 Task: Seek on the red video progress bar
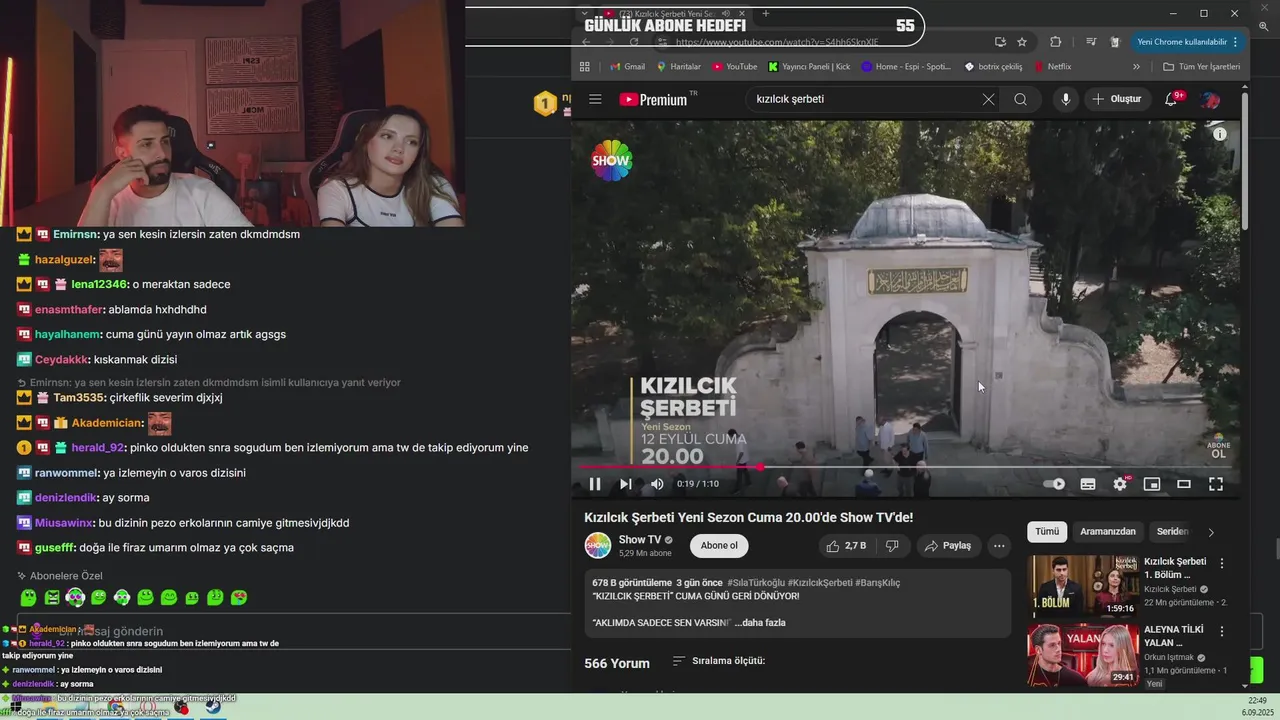(x=906, y=467)
